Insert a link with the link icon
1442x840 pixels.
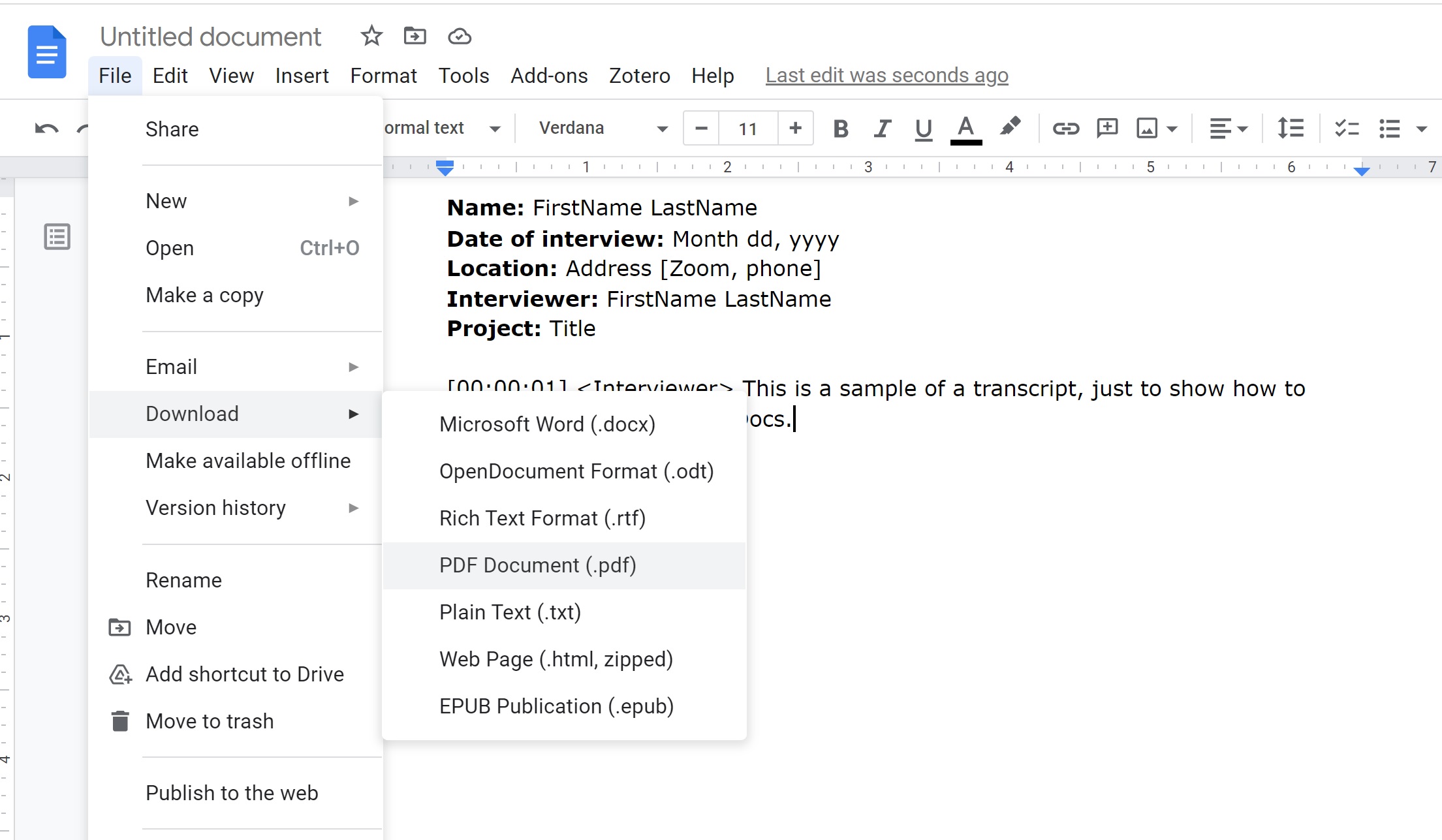[x=1066, y=129]
